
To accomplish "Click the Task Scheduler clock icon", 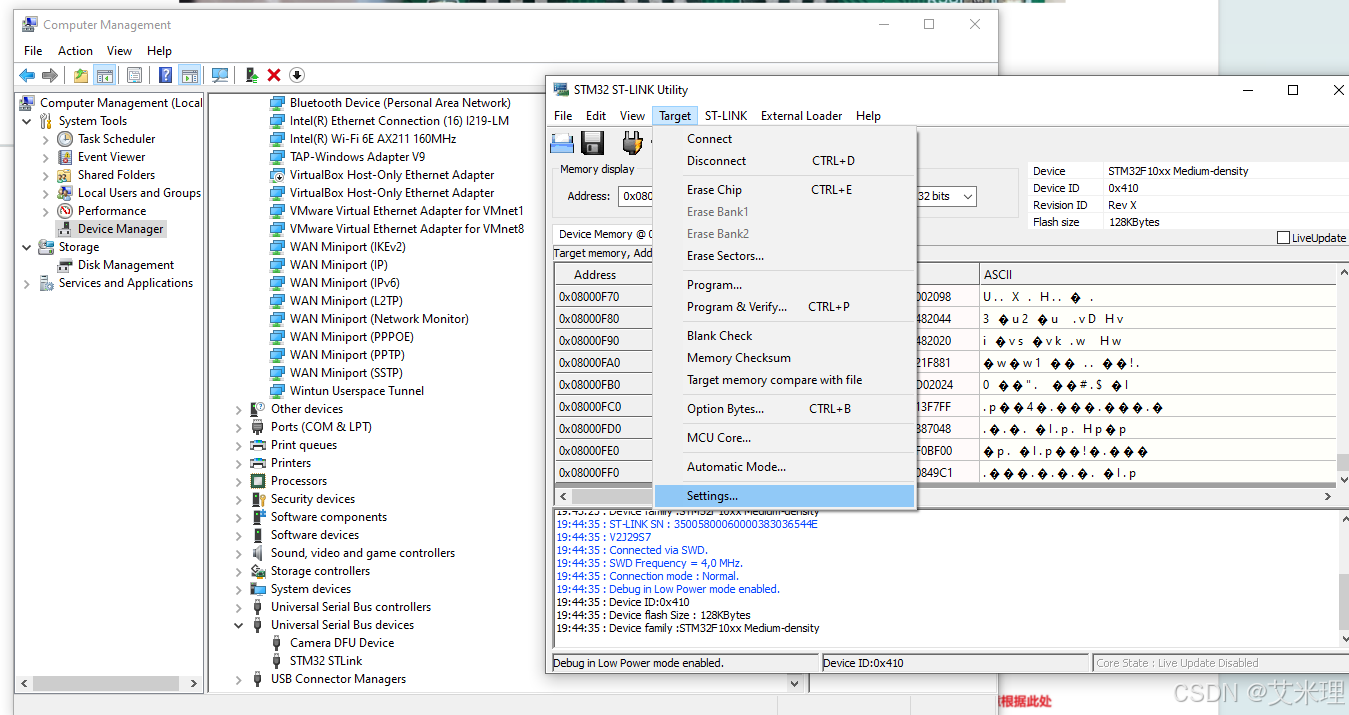I will [65, 139].
